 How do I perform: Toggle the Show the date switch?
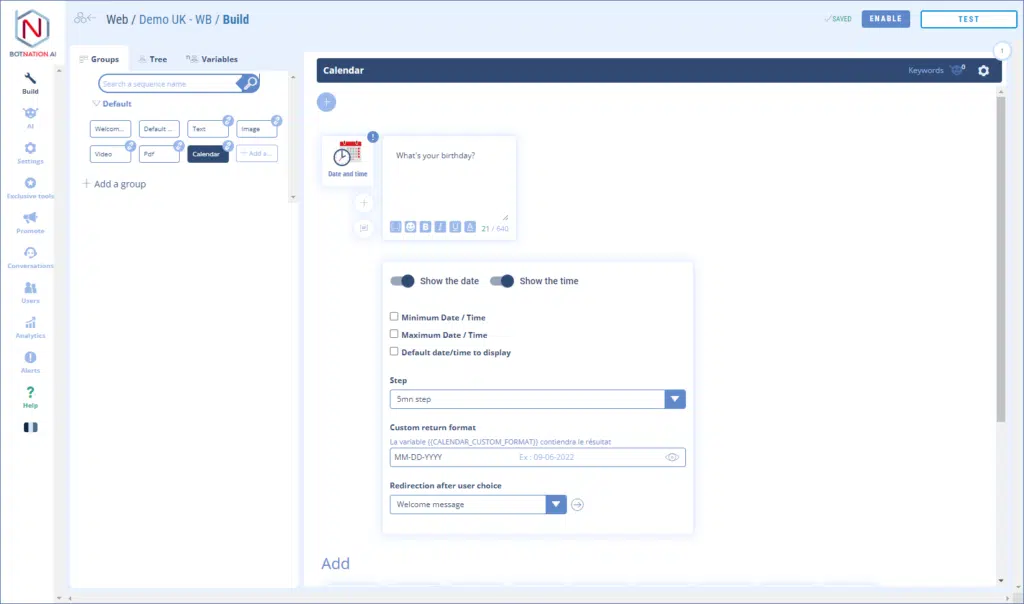(402, 281)
